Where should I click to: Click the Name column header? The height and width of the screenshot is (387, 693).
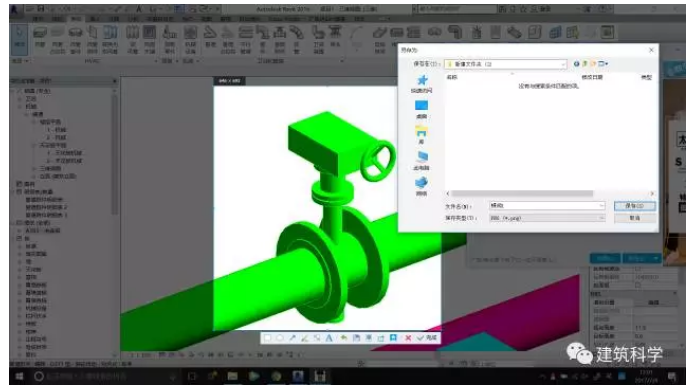pyautogui.click(x=452, y=77)
